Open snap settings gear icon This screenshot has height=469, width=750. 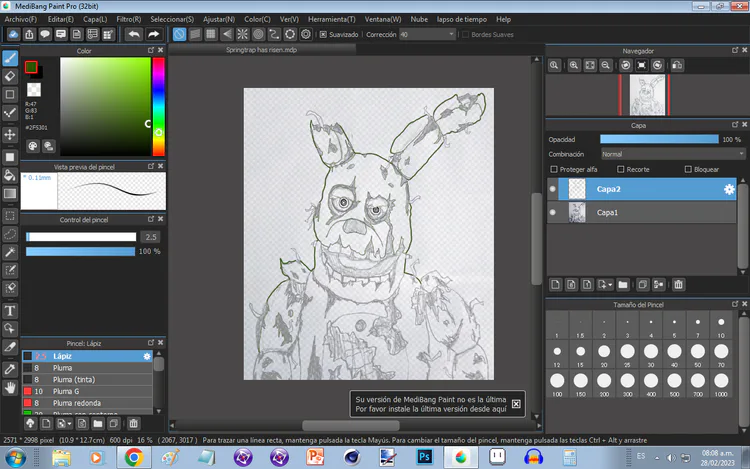pyautogui.click(x=306, y=34)
